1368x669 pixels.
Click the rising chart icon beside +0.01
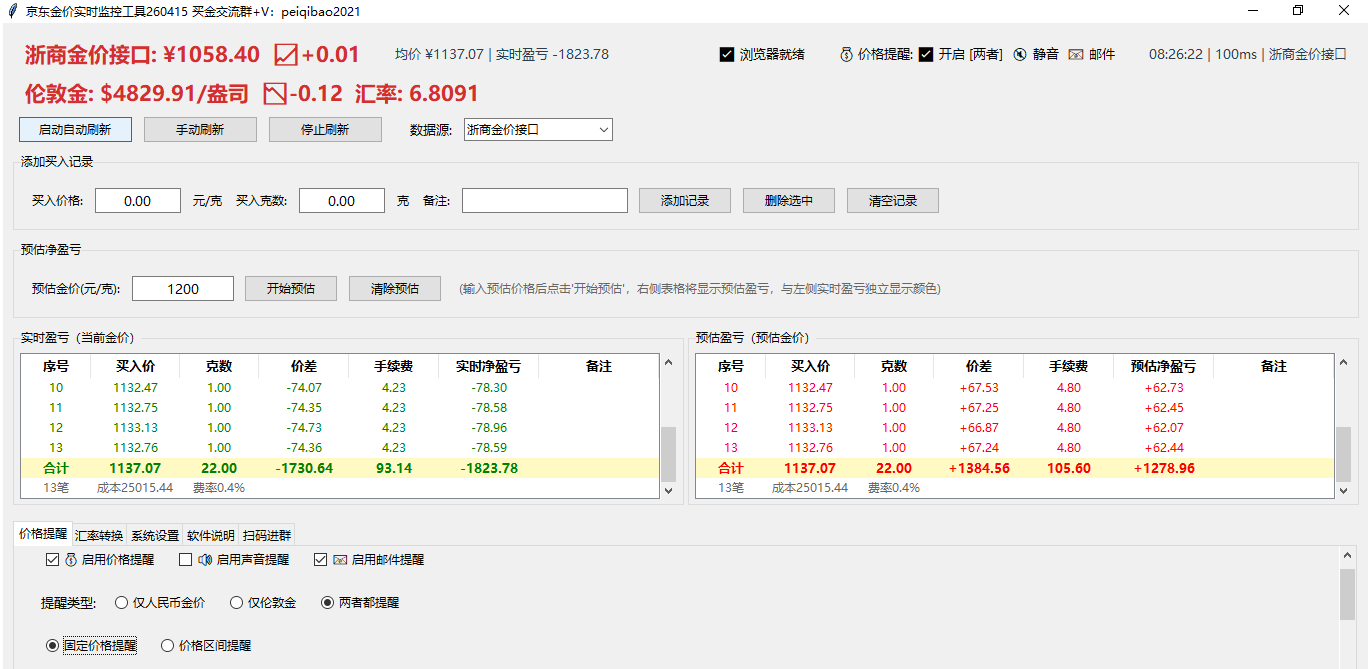[x=286, y=55]
